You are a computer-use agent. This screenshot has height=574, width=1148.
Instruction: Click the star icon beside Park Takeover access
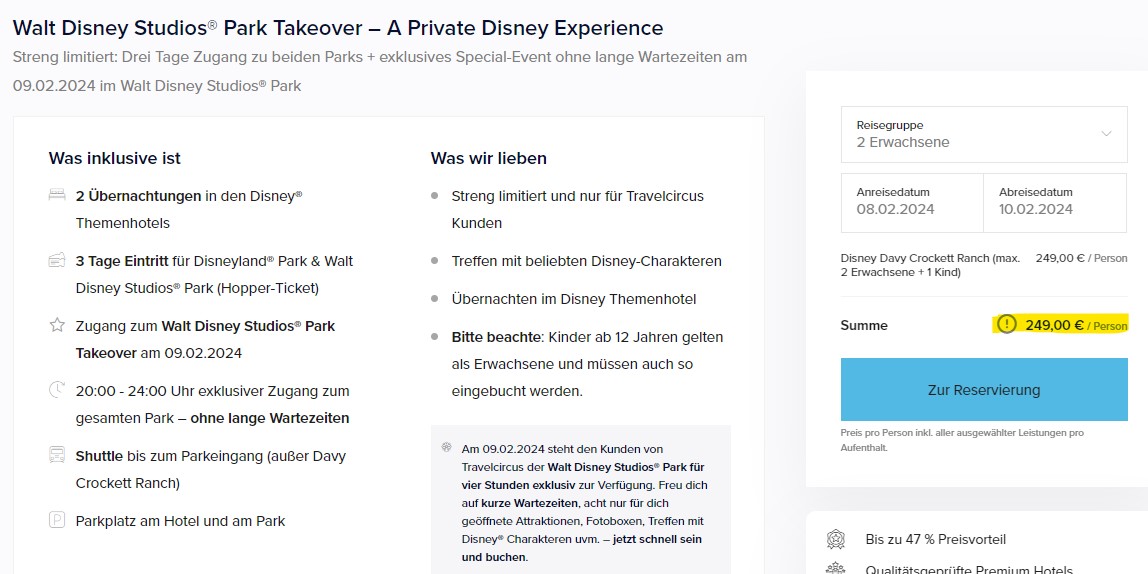pos(57,325)
